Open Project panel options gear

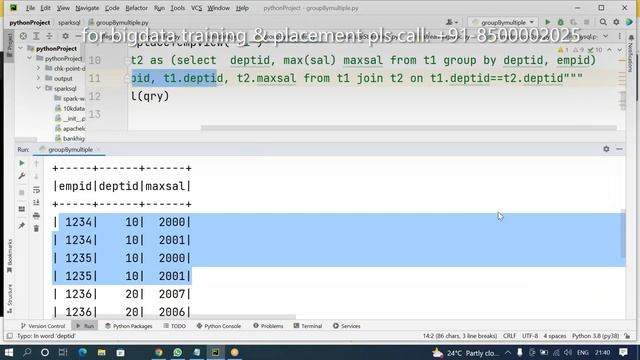coord(65,36)
